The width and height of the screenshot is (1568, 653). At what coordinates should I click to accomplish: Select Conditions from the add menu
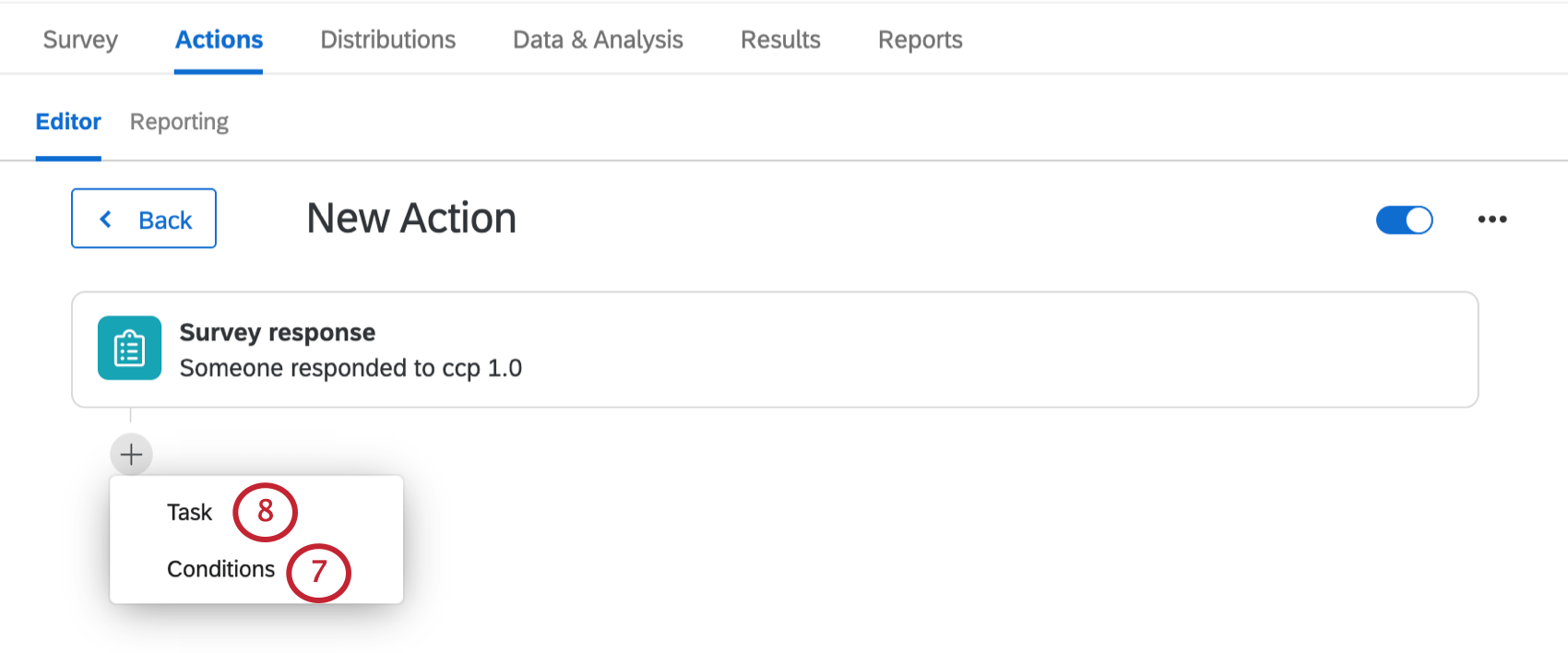[220, 569]
